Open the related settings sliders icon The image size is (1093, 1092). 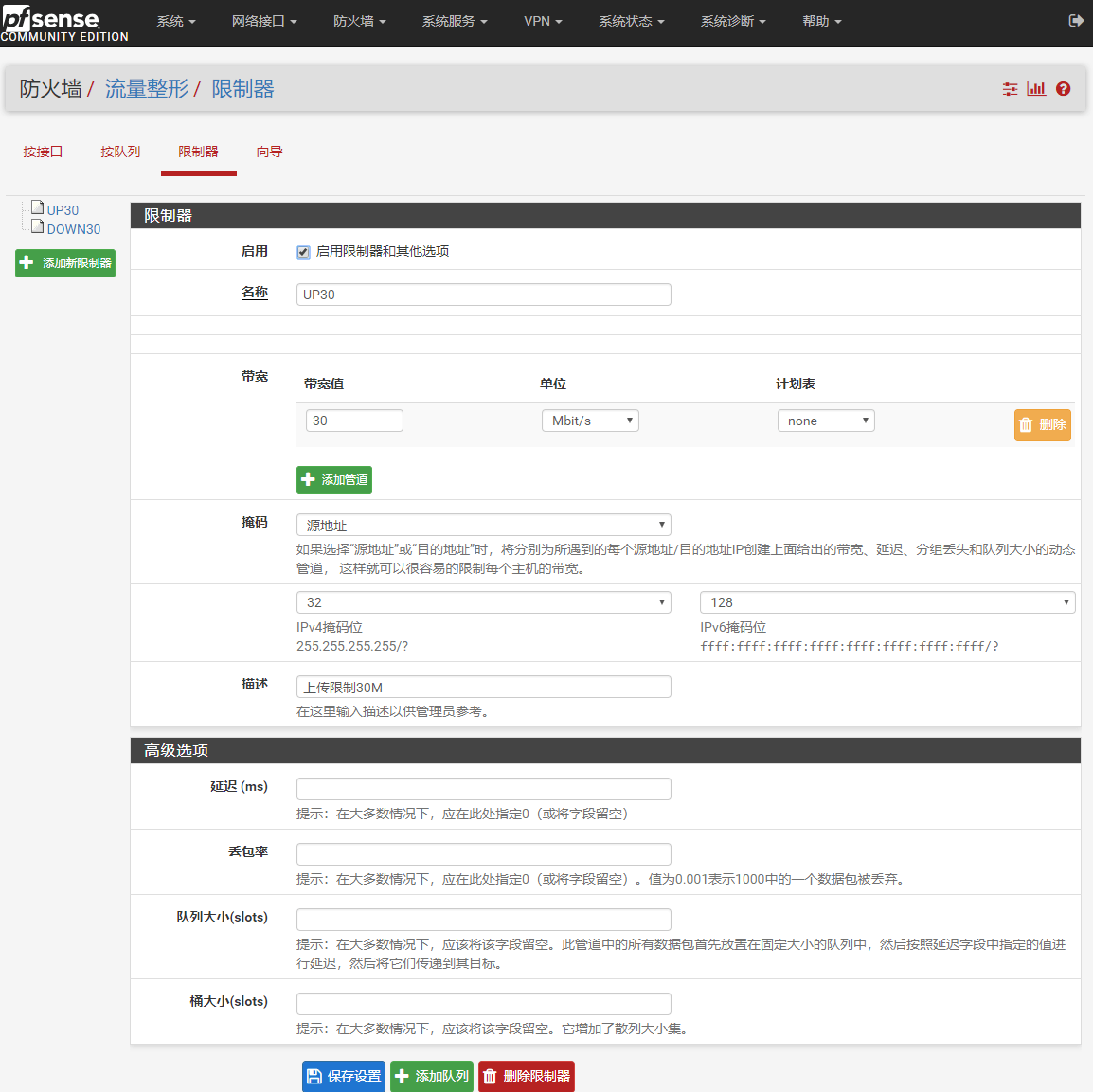pyautogui.click(x=1010, y=89)
